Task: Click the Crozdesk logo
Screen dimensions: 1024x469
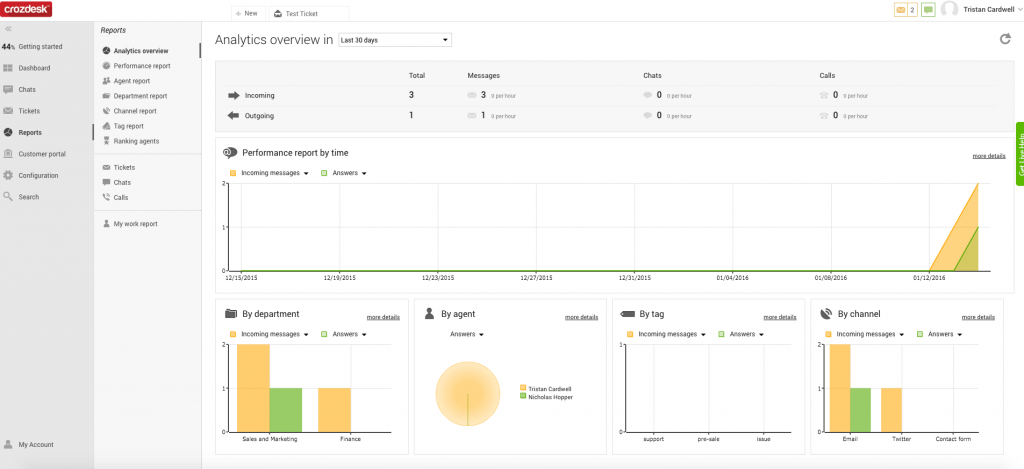Action: pyautogui.click(x=26, y=10)
